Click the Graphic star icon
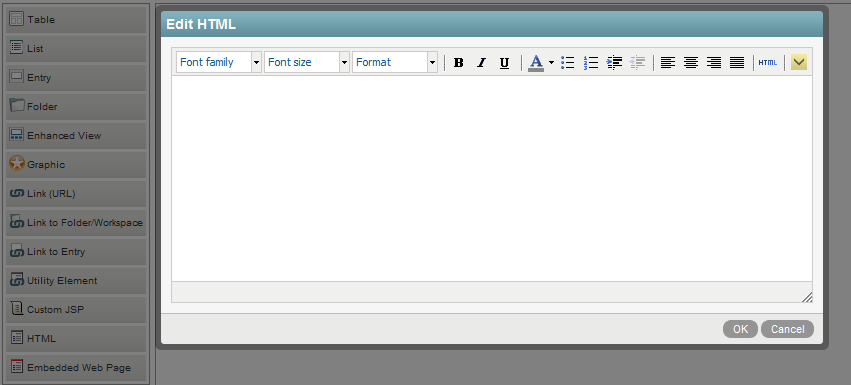Screen dimensions: 851x385 pos(17,163)
